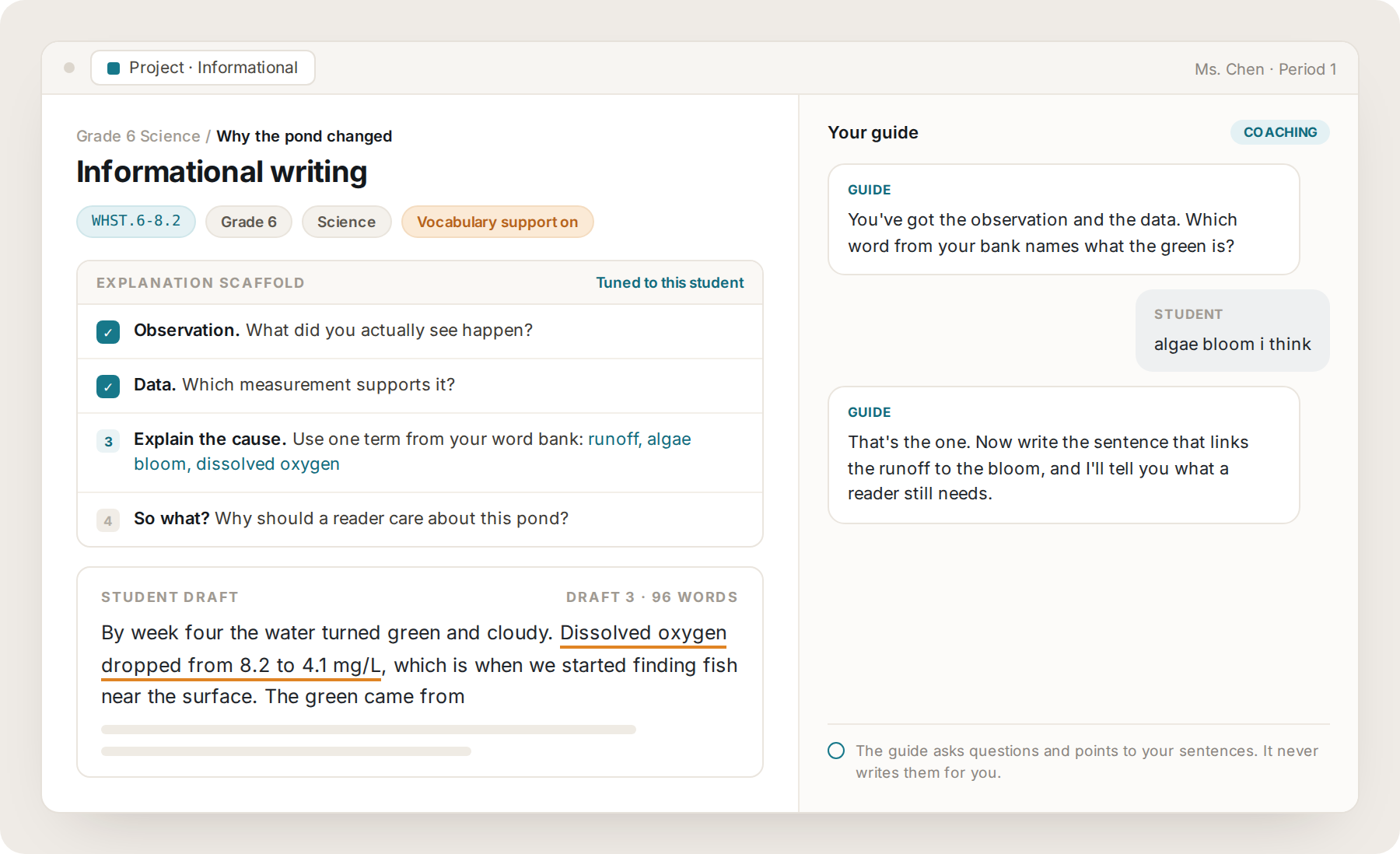
Task: Click the Informational writing heading
Action: (x=222, y=172)
